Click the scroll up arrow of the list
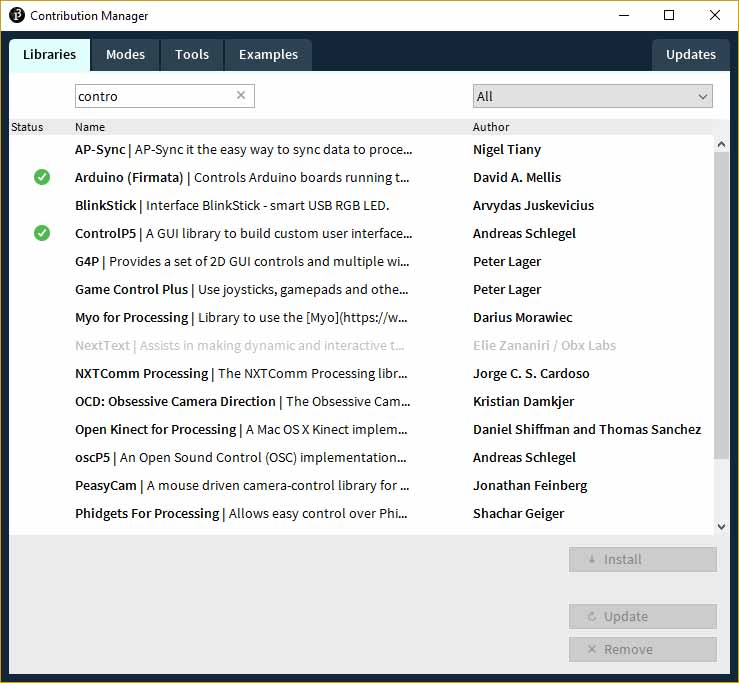739x683 pixels. click(721, 144)
